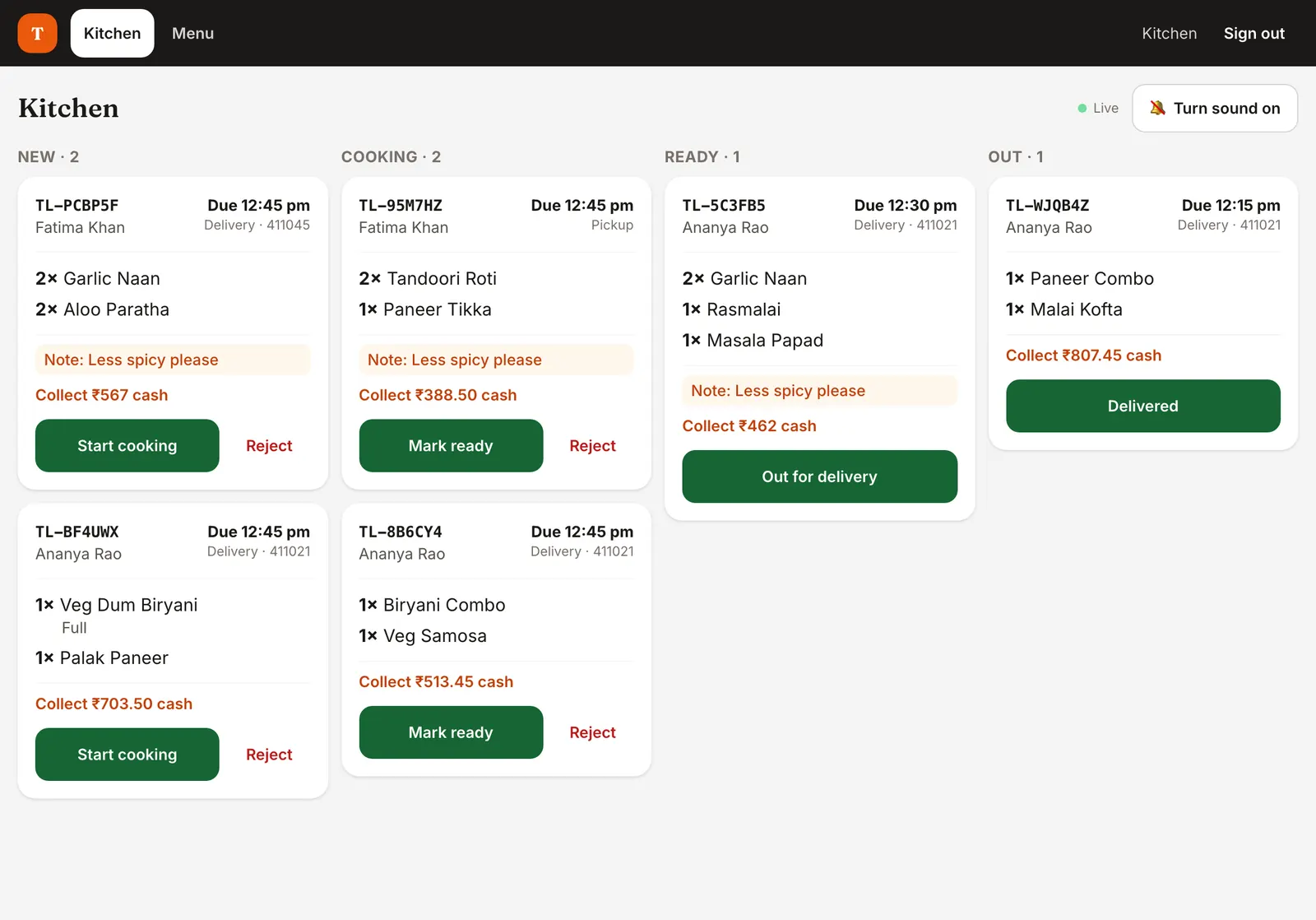Start cooking order TL-BF4UWX
The image size is (1316, 920).
pos(127,754)
